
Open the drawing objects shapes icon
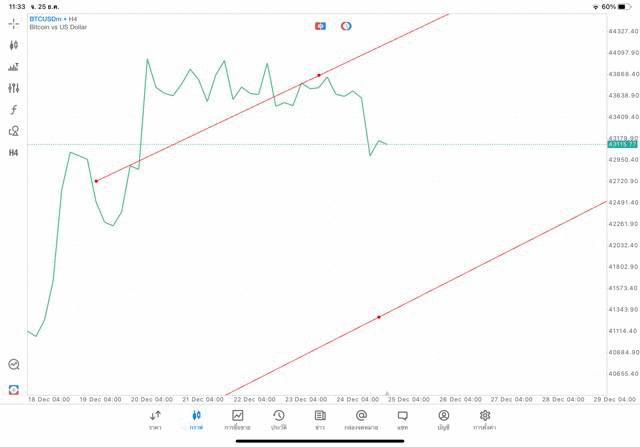14,131
